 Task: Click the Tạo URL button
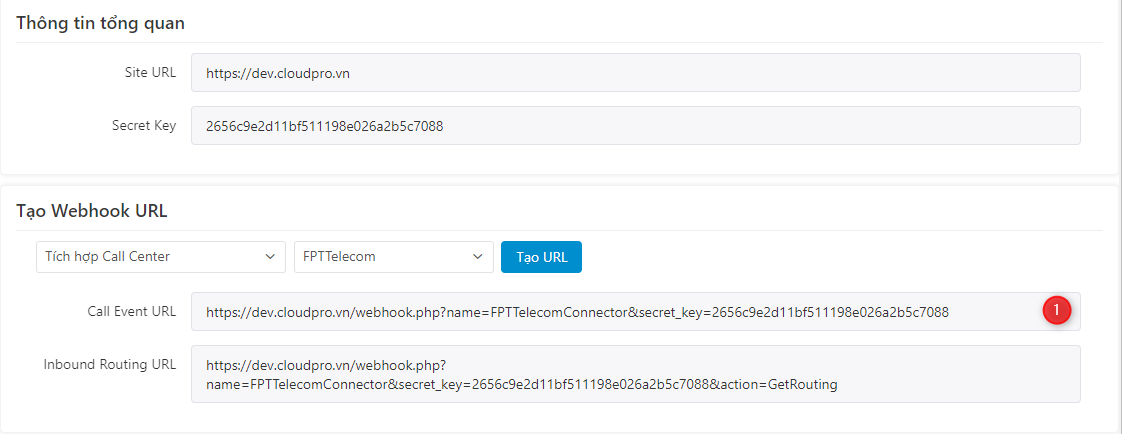tap(541, 257)
